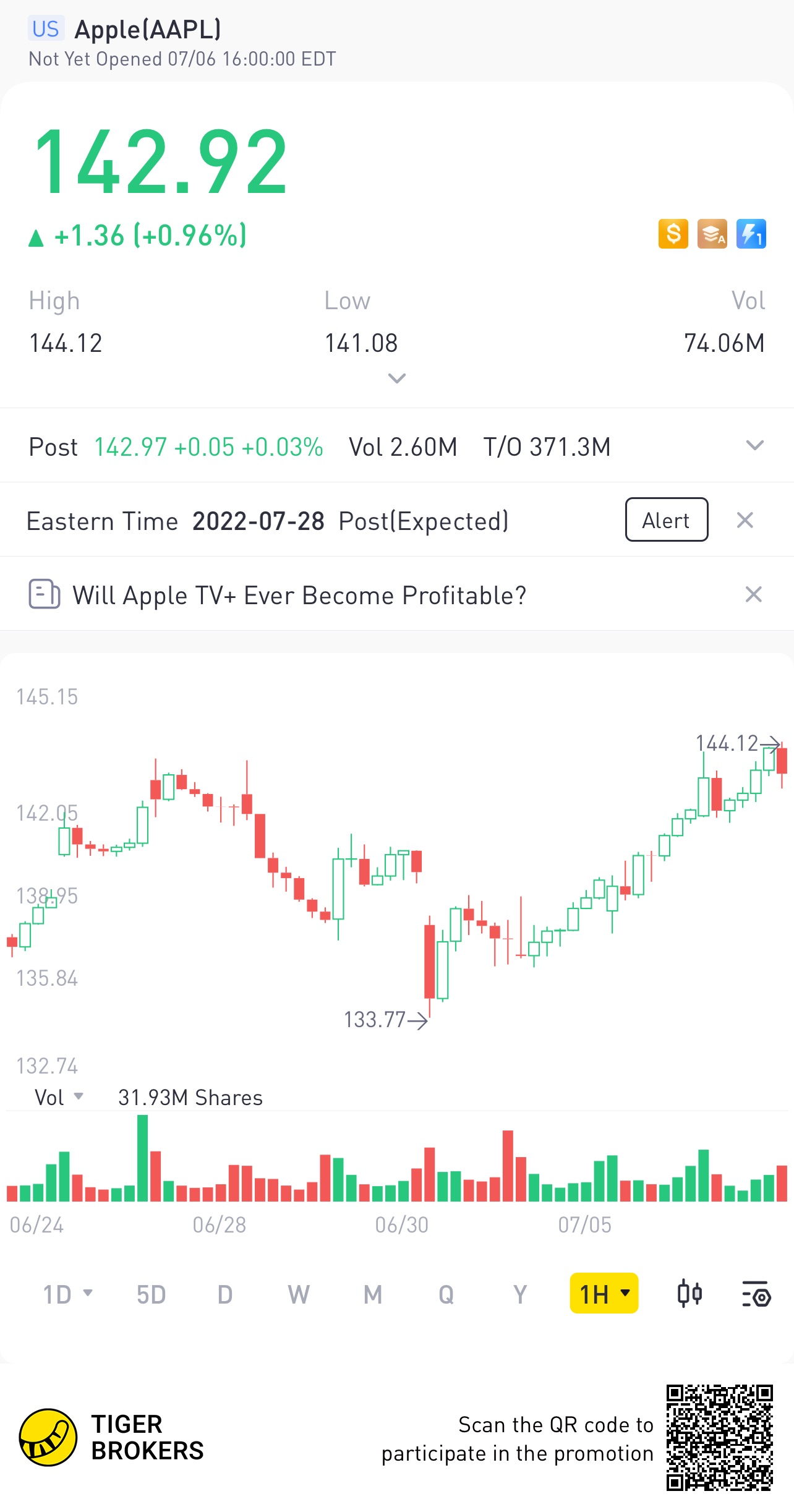
Task: Open chart indicator settings icon
Action: click(756, 1294)
